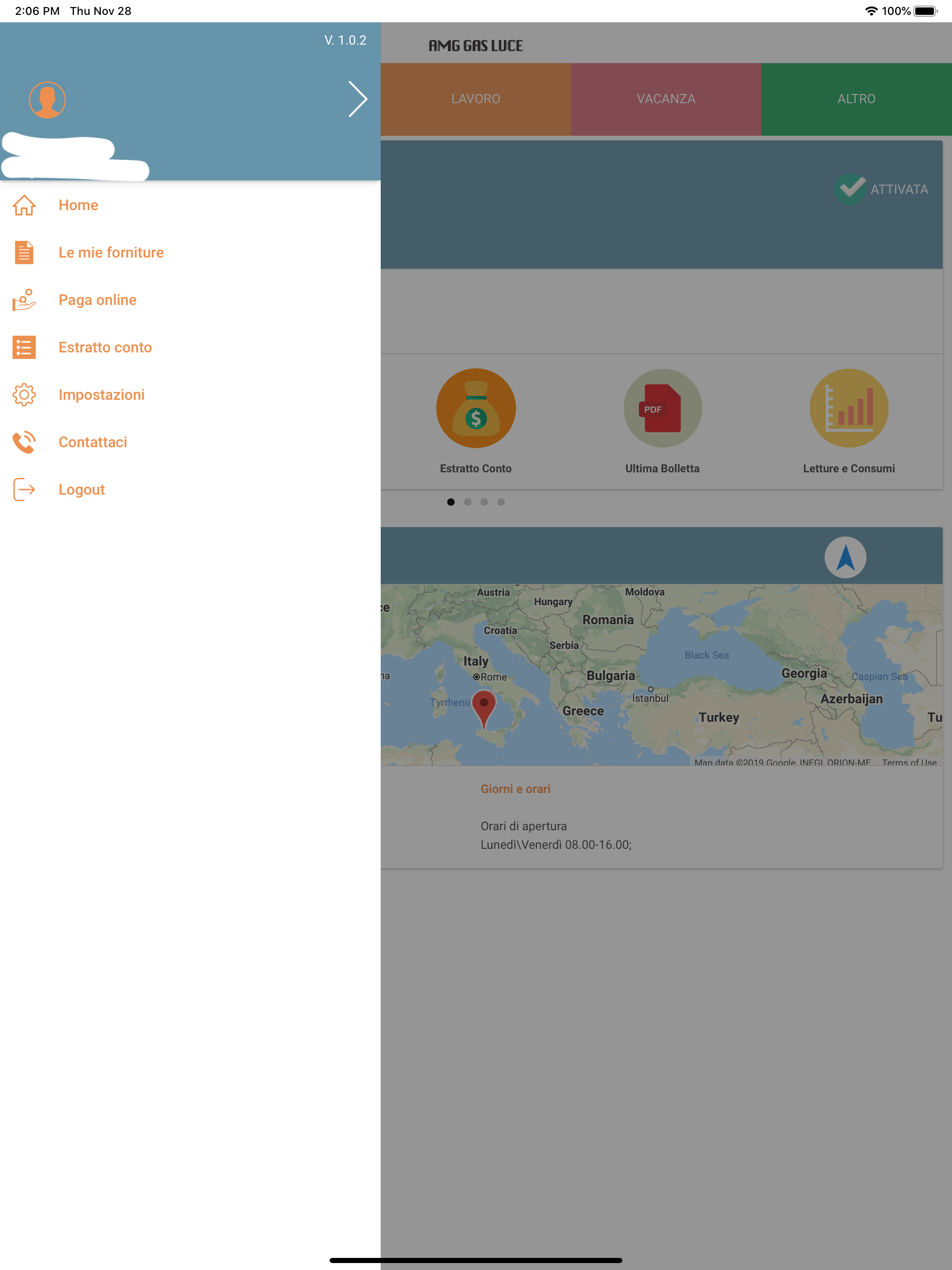This screenshot has width=952, height=1270.
Task: Open Letture e Consumi chart icon
Action: [x=849, y=408]
